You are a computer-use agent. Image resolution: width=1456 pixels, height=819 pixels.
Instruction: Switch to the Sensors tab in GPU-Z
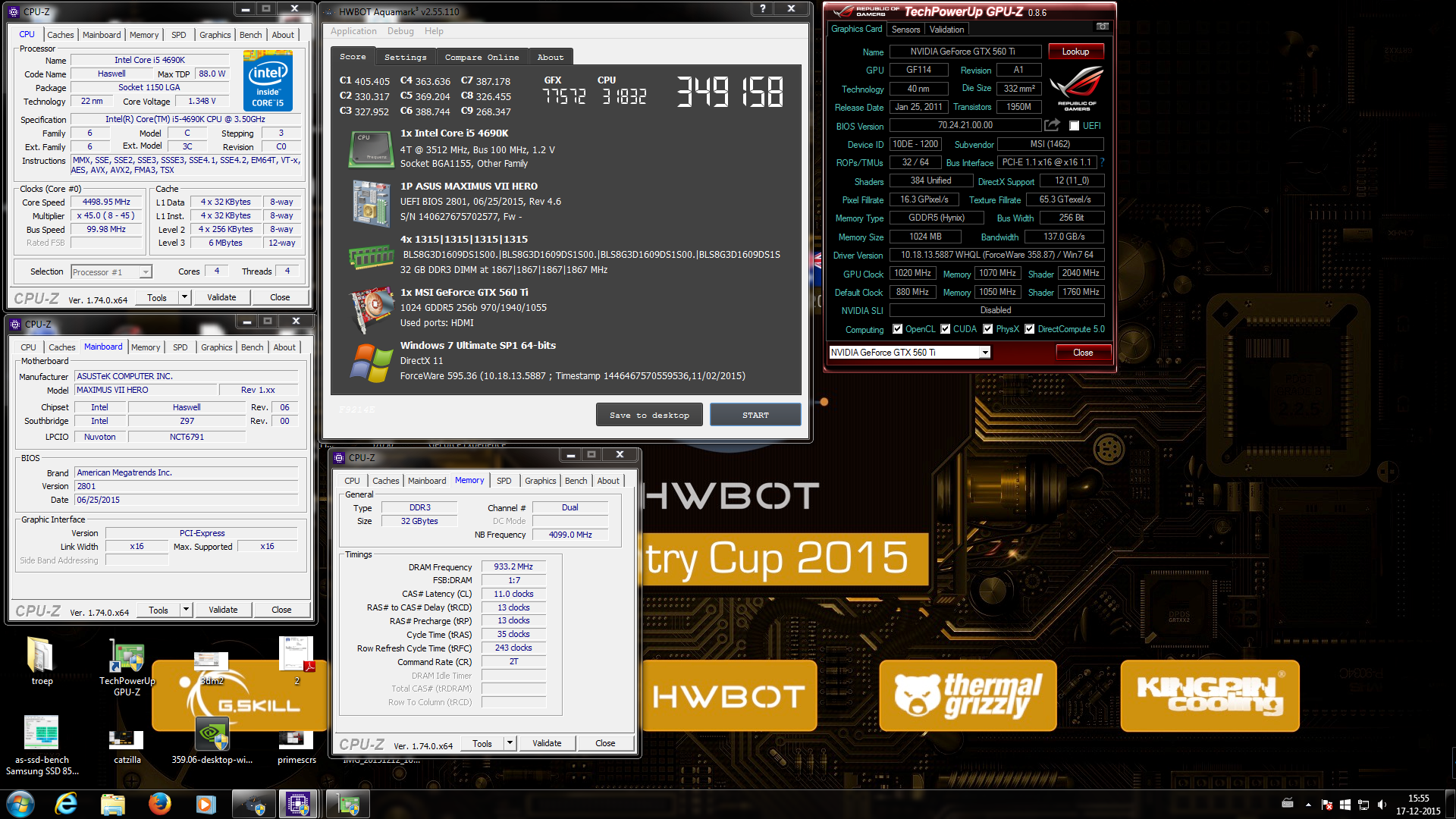905,30
